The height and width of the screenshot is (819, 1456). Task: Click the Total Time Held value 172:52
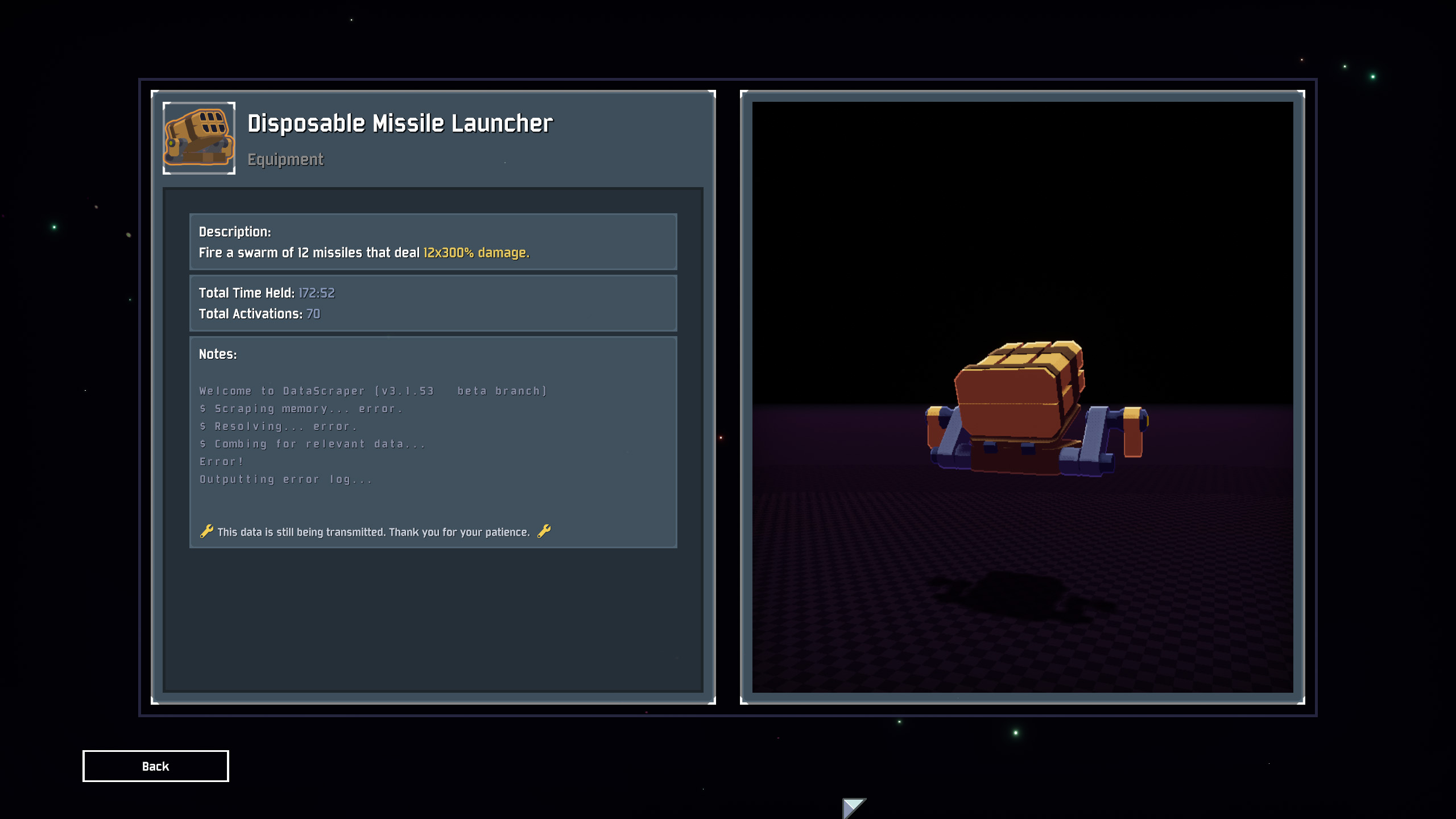coord(317,293)
